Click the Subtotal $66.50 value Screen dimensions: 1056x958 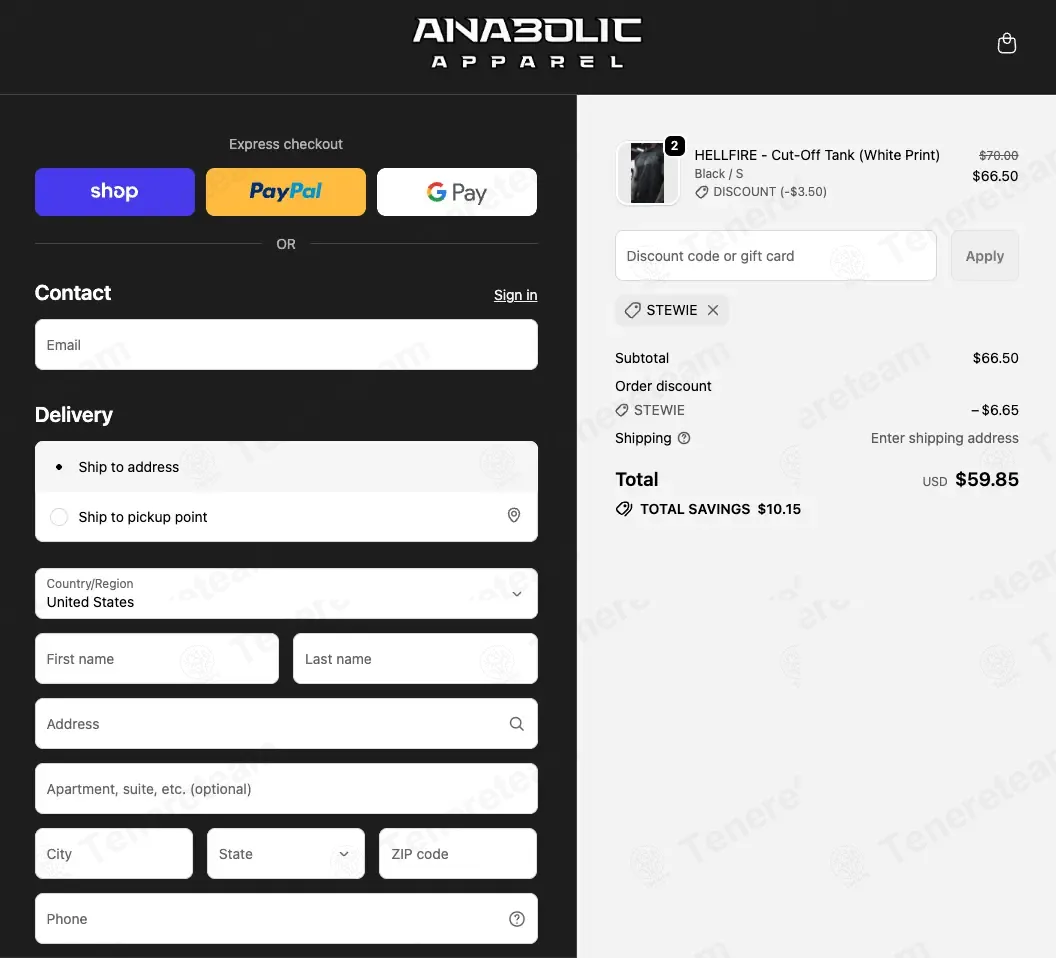pos(995,358)
